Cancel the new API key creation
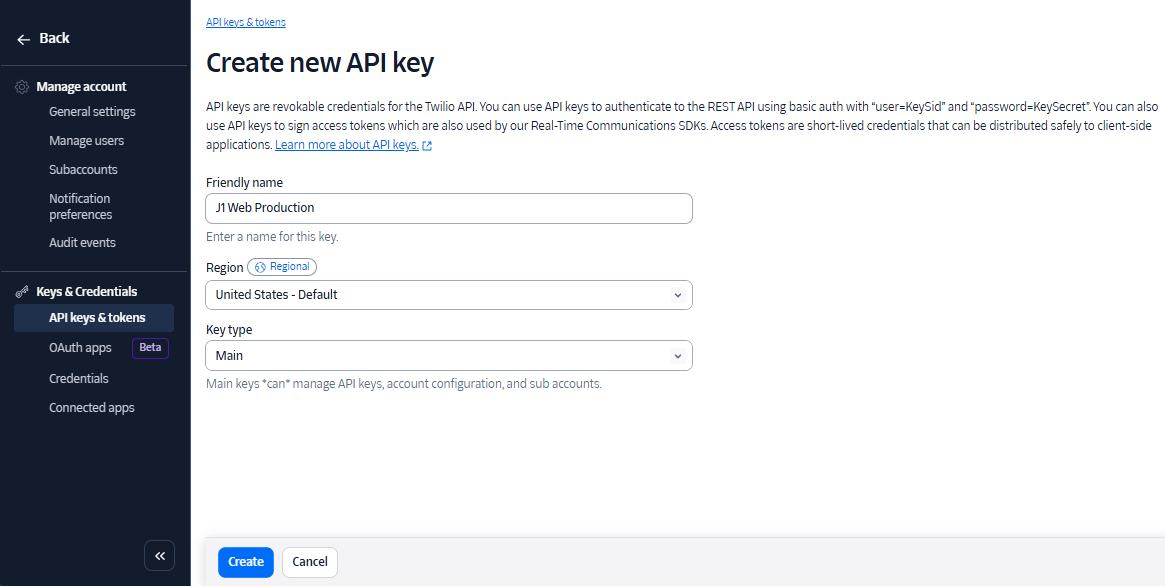The image size is (1165, 586). [x=309, y=562]
